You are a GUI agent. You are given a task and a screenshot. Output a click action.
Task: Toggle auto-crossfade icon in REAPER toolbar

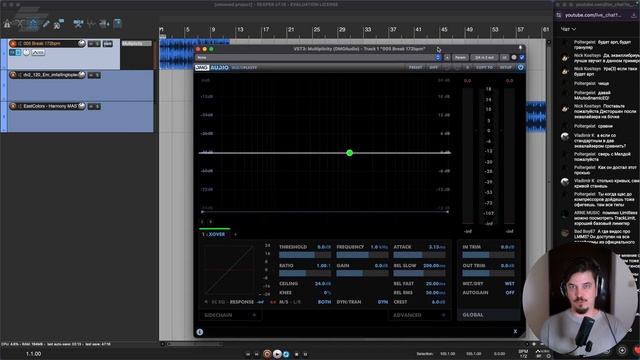coord(20,24)
